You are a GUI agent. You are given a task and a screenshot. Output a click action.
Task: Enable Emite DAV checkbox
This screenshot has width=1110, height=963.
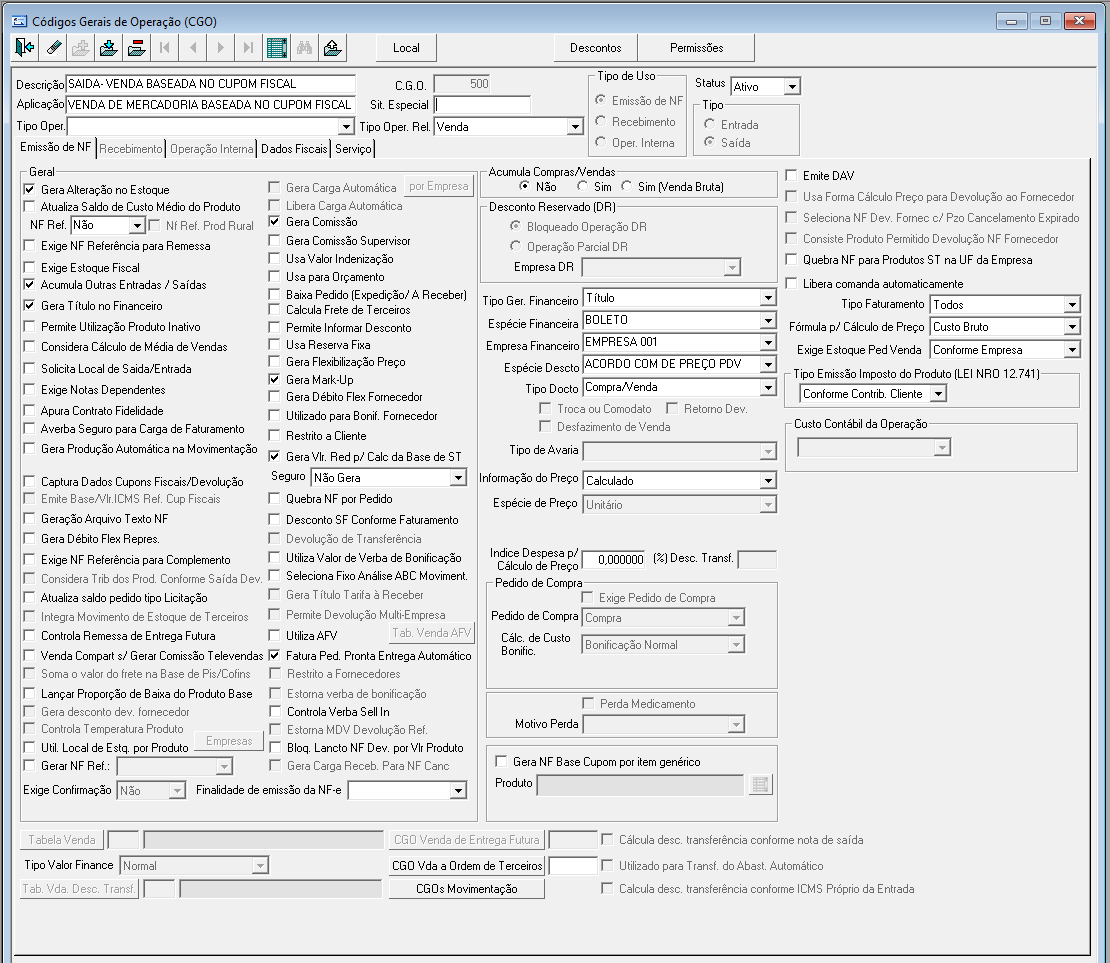(791, 176)
